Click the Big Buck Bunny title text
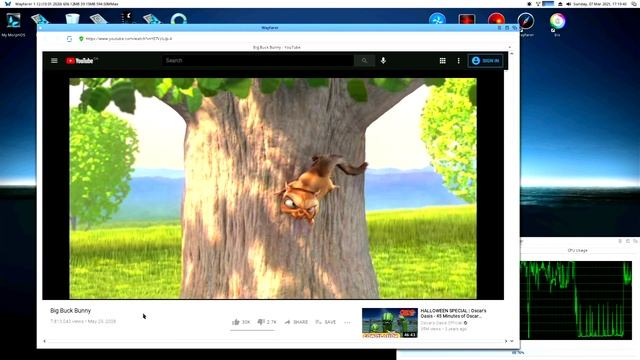Viewport: 640px width, 360px height. coord(71,311)
